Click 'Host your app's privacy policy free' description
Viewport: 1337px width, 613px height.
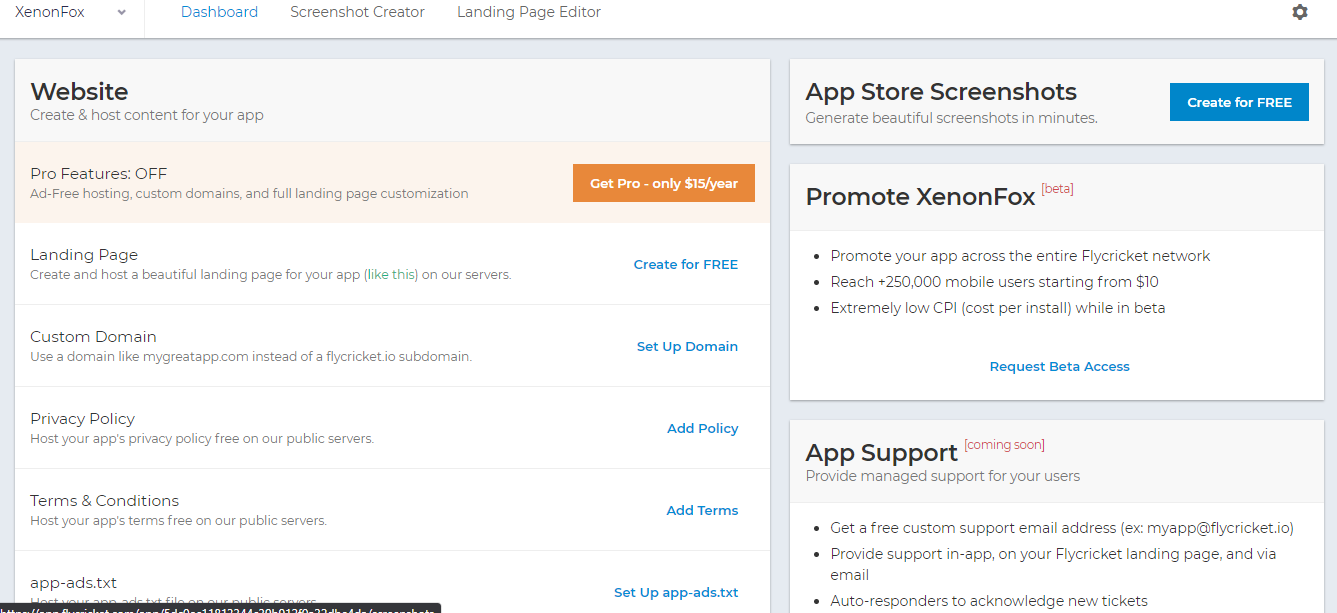tap(202, 439)
